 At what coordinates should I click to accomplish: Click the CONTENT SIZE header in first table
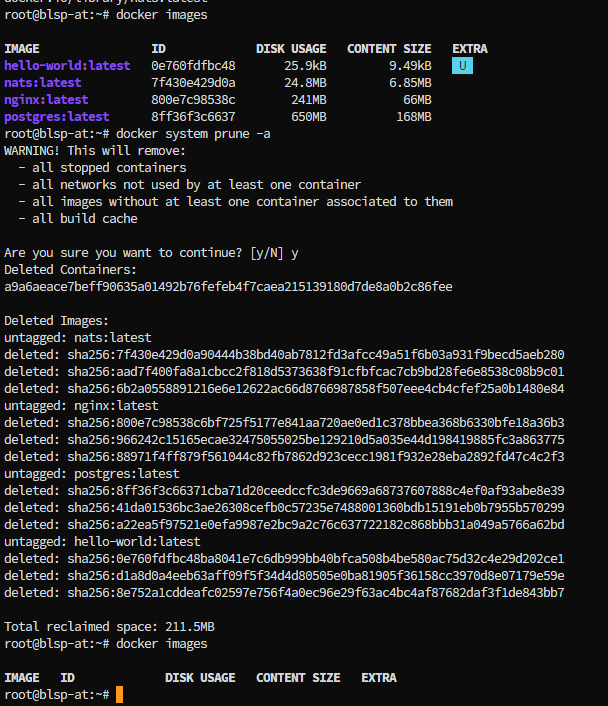click(389, 49)
